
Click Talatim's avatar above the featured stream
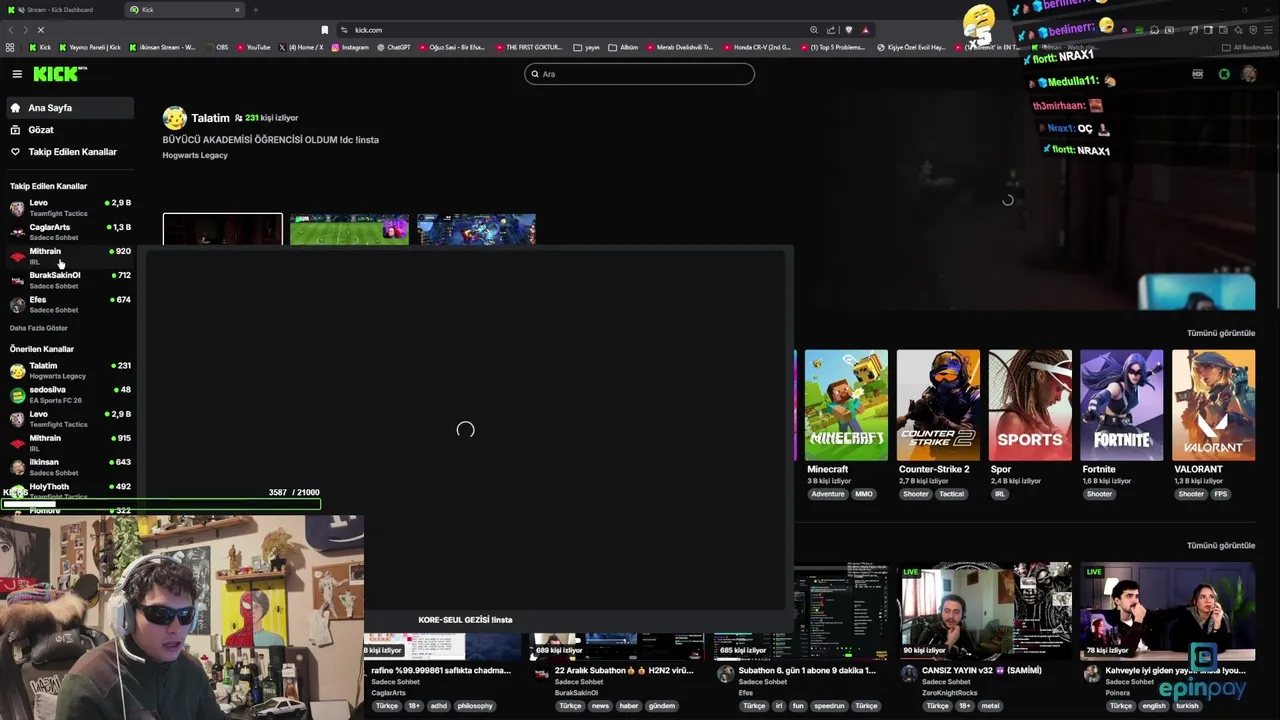175,118
